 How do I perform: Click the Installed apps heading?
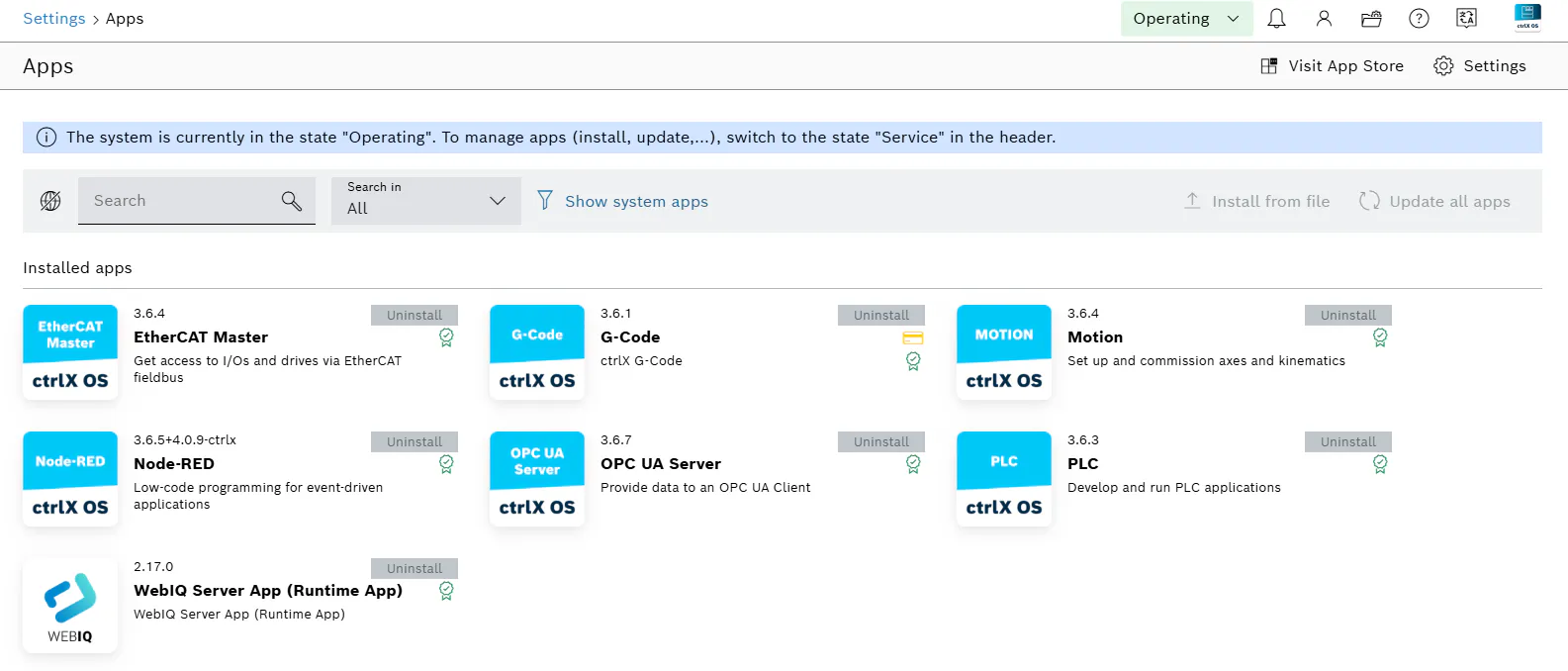[x=77, y=268]
